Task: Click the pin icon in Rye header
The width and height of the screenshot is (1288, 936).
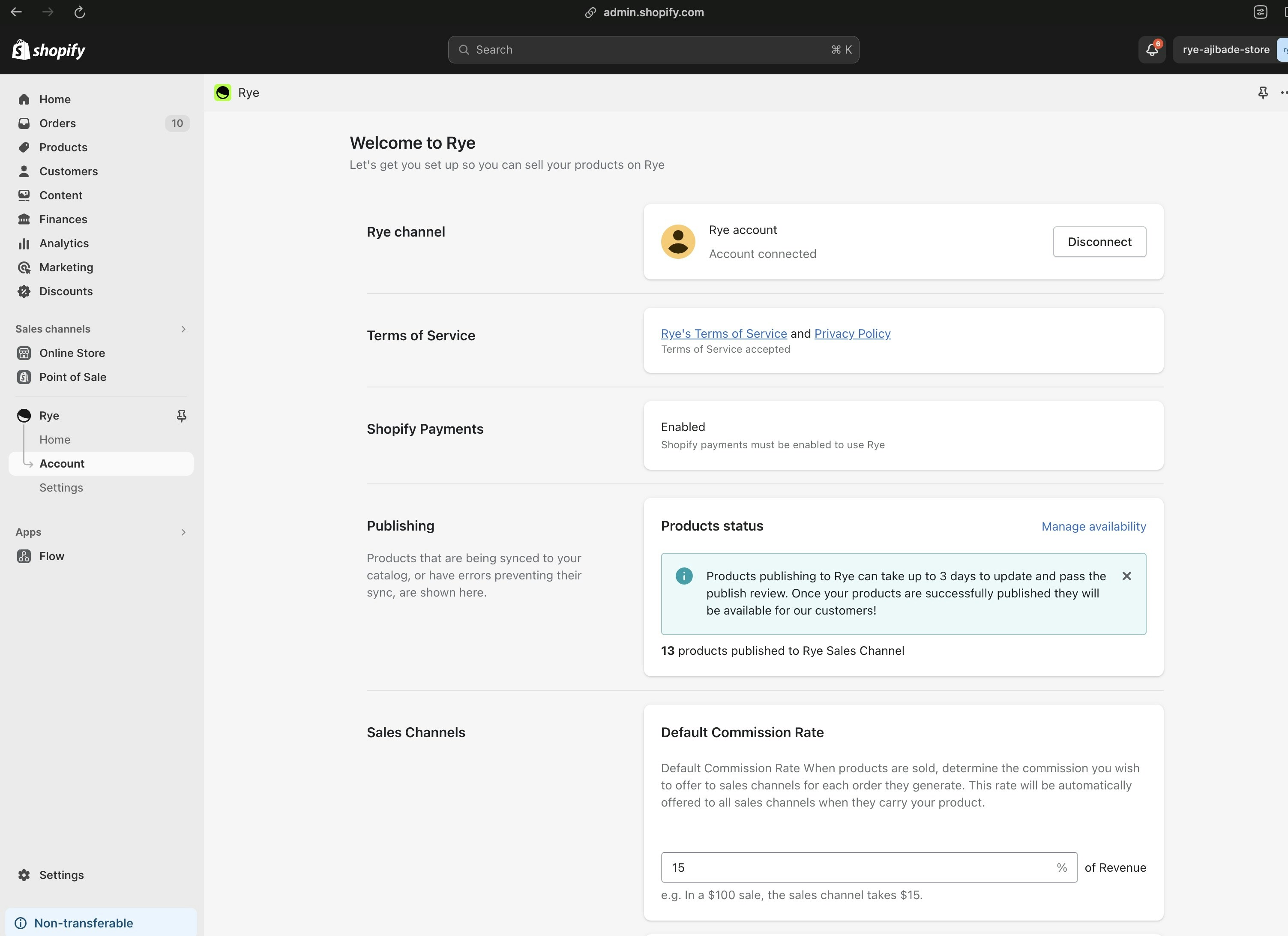Action: pyautogui.click(x=1262, y=93)
